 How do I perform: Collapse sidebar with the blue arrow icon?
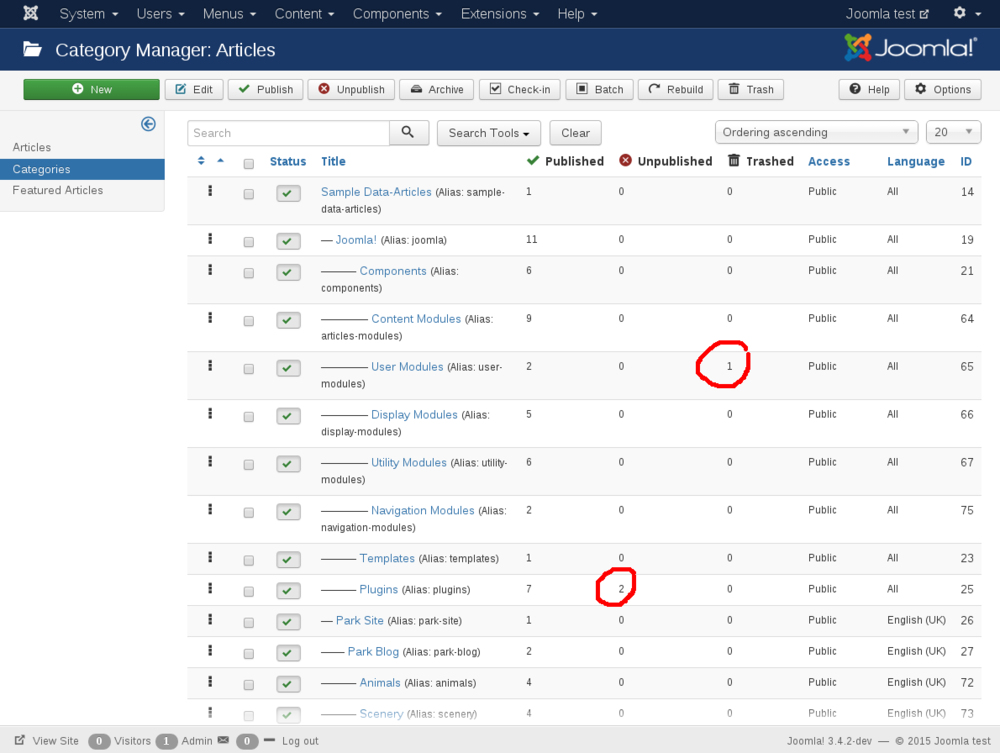pyautogui.click(x=148, y=124)
